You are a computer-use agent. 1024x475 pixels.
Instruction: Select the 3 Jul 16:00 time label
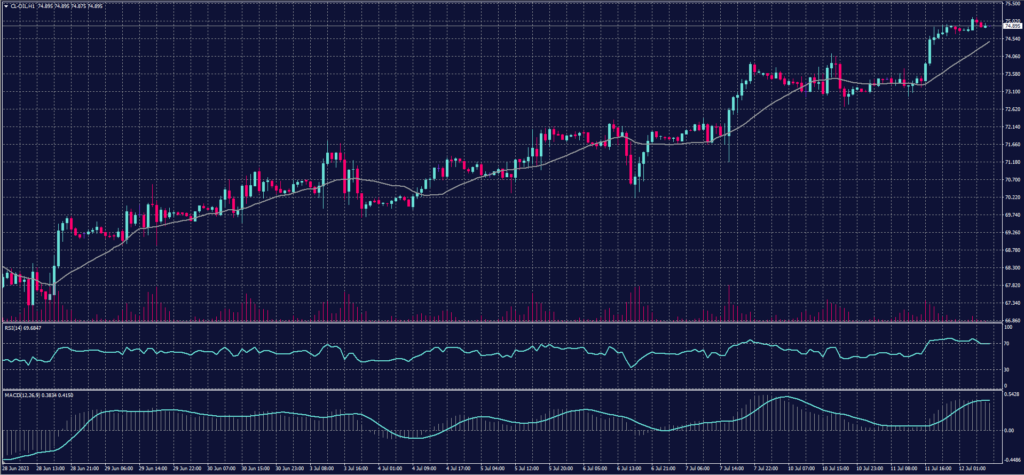coord(356,466)
